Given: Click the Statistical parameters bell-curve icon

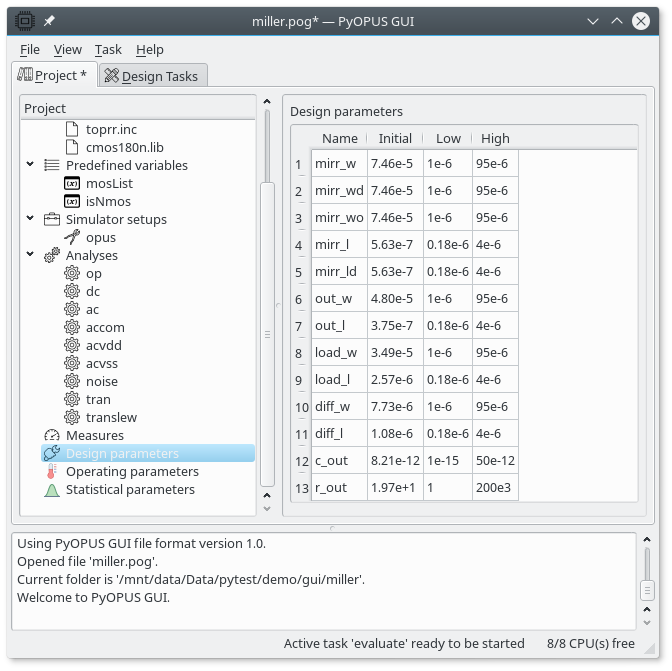Looking at the screenshot, I should [x=52, y=489].
